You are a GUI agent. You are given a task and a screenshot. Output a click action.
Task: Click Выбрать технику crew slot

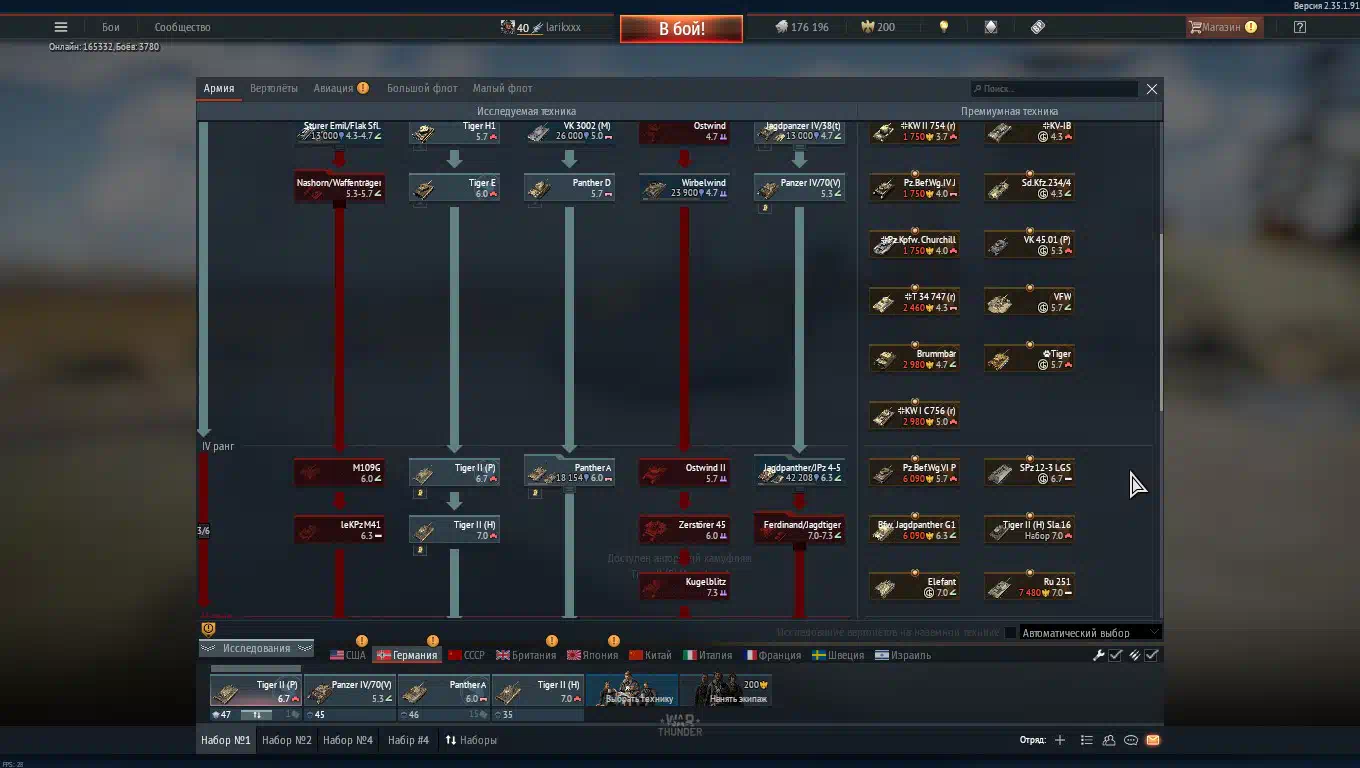(631, 691)
